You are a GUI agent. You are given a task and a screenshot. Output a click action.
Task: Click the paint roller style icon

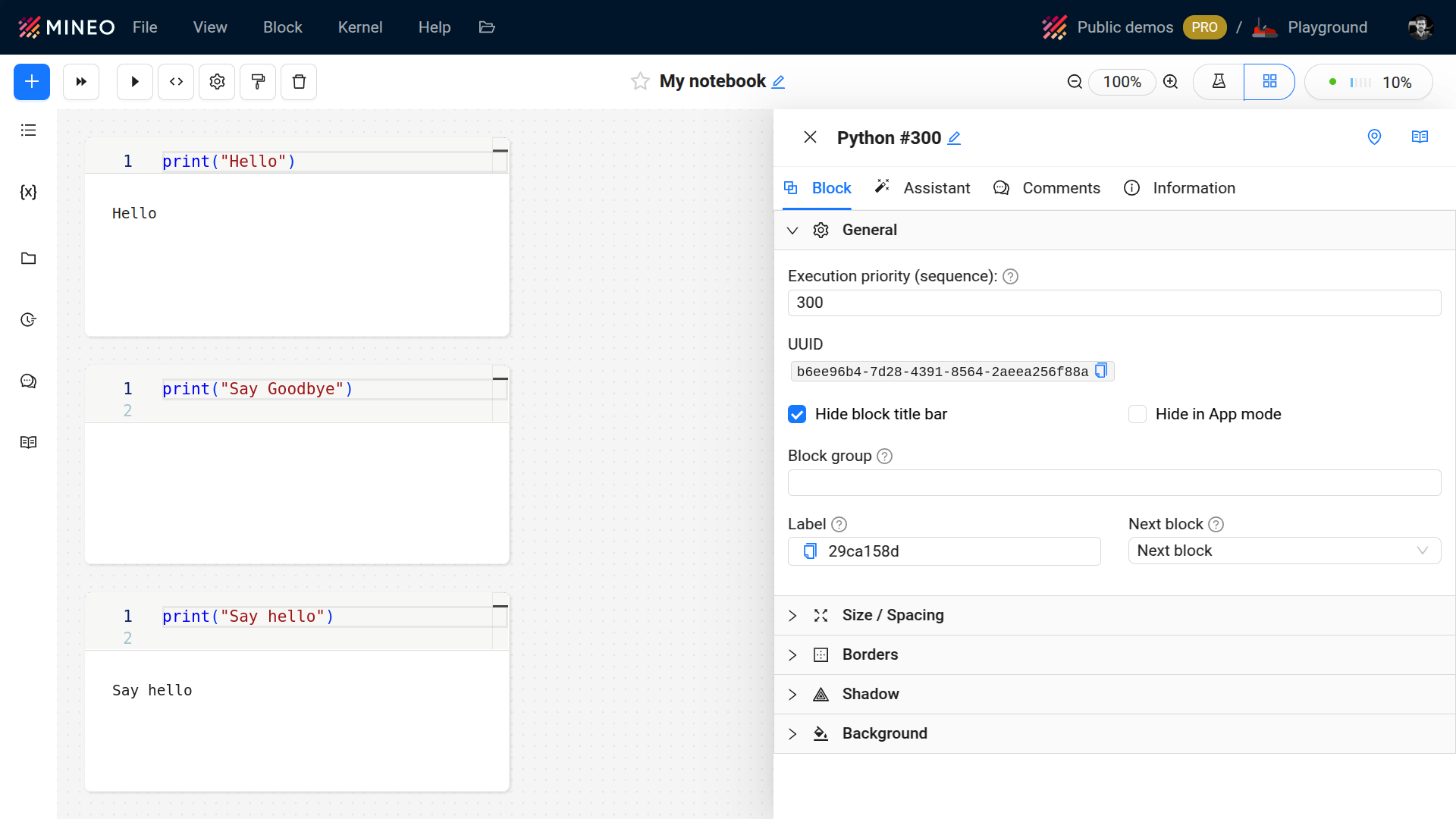(x=258, y=82)
